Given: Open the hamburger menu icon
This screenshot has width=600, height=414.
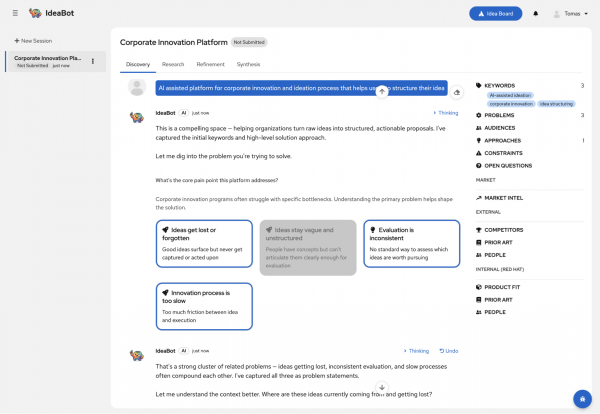Looking at the screenshot, I should click(15, 13).
